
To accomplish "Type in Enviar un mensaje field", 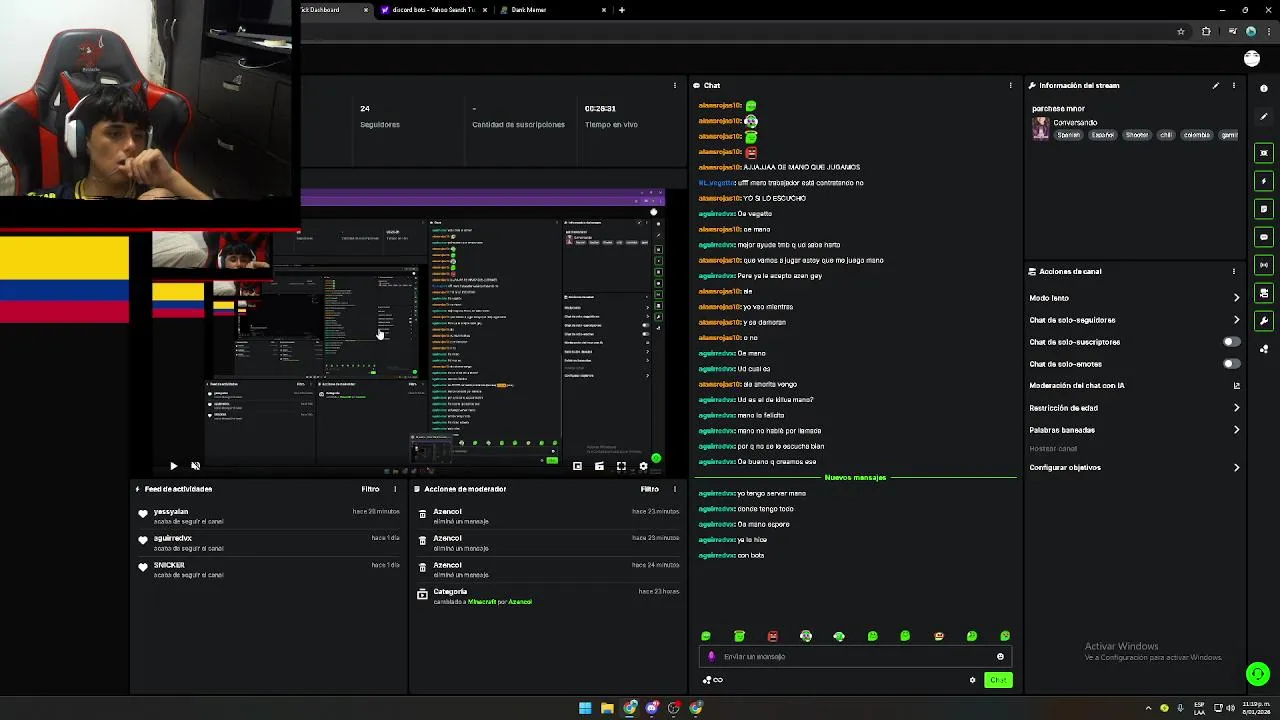I will click(x=856, y=657).
